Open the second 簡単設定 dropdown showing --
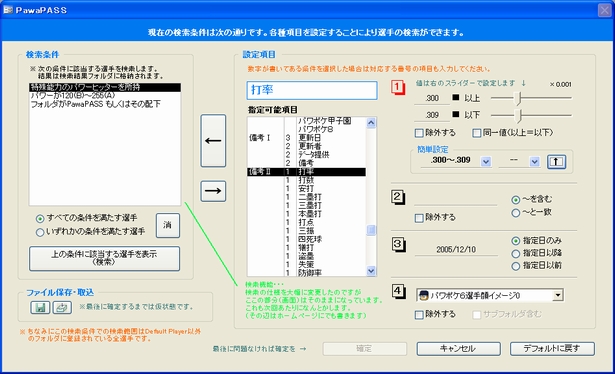This screenshot has height=374, width=615. point(534,162)
